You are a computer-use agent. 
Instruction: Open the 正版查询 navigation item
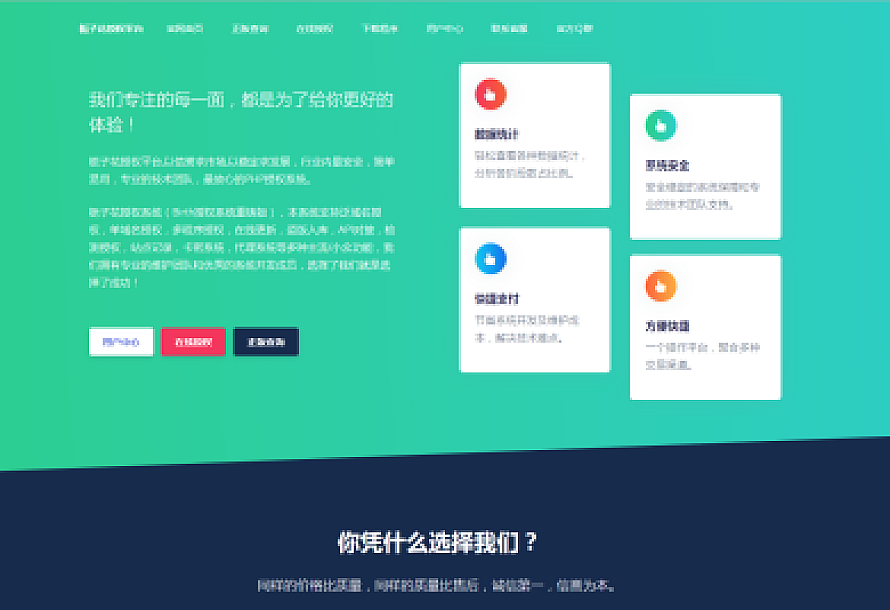click(x=252, y=28)
